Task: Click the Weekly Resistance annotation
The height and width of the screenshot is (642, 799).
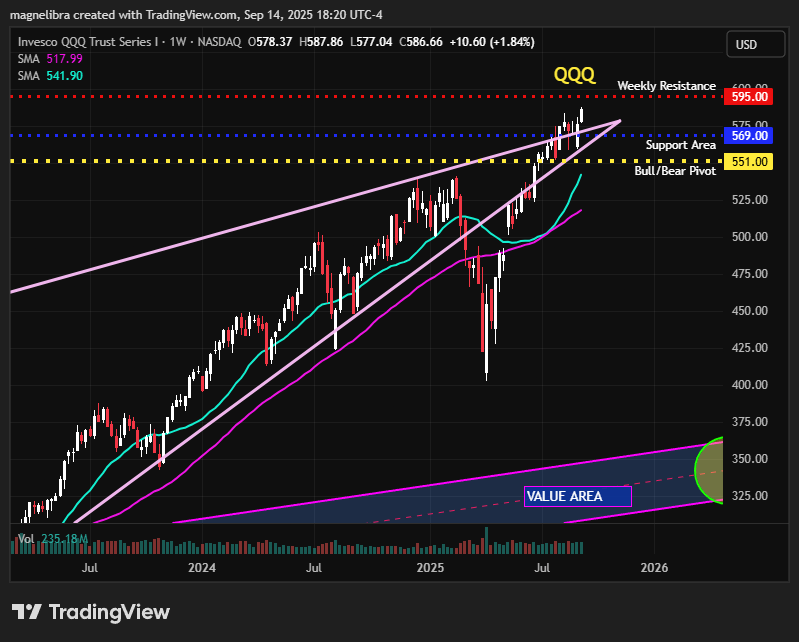Action: [667, 86]
